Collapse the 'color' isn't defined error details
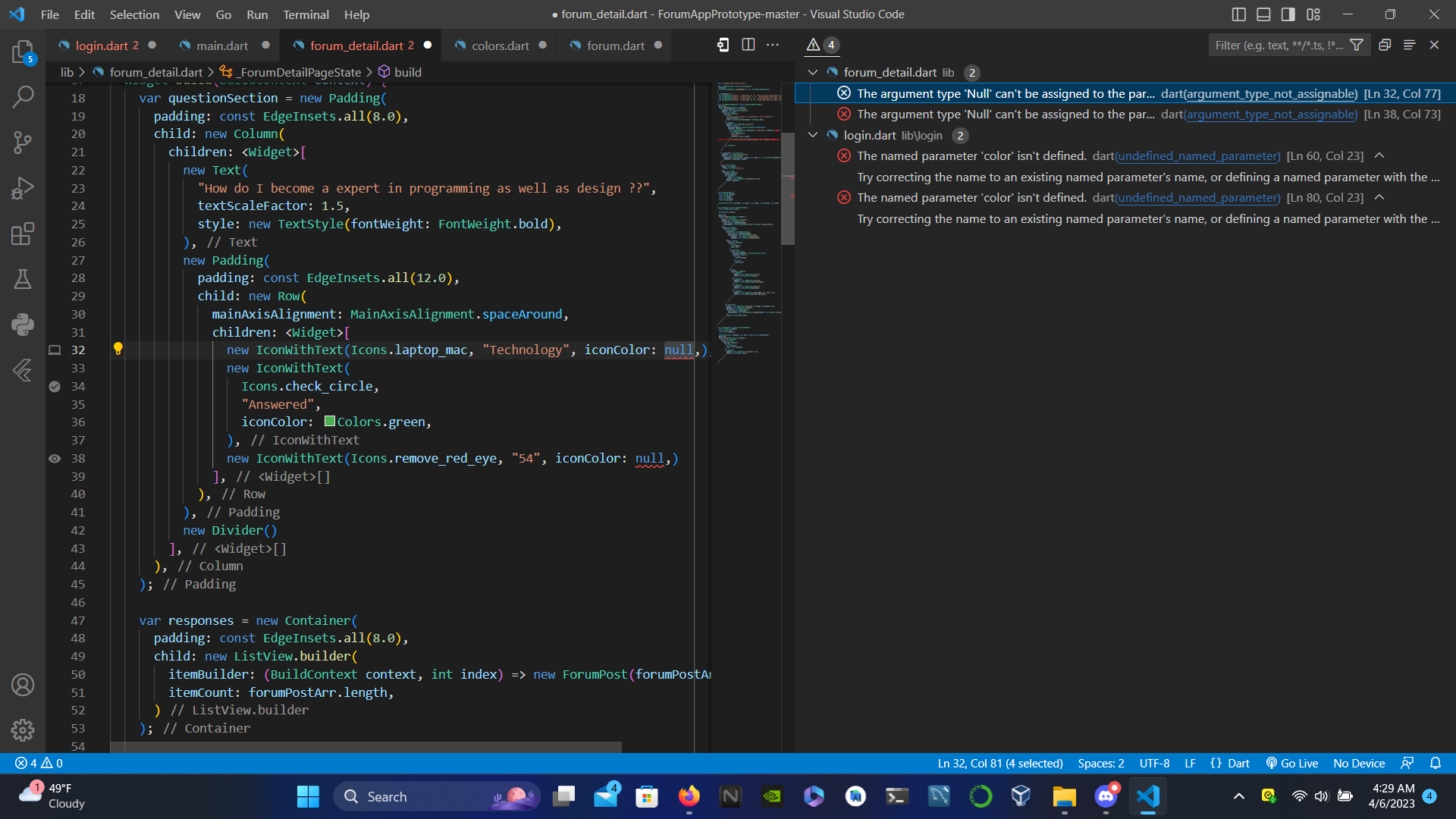1456x819 pixels. click(x=1379, y=155)
